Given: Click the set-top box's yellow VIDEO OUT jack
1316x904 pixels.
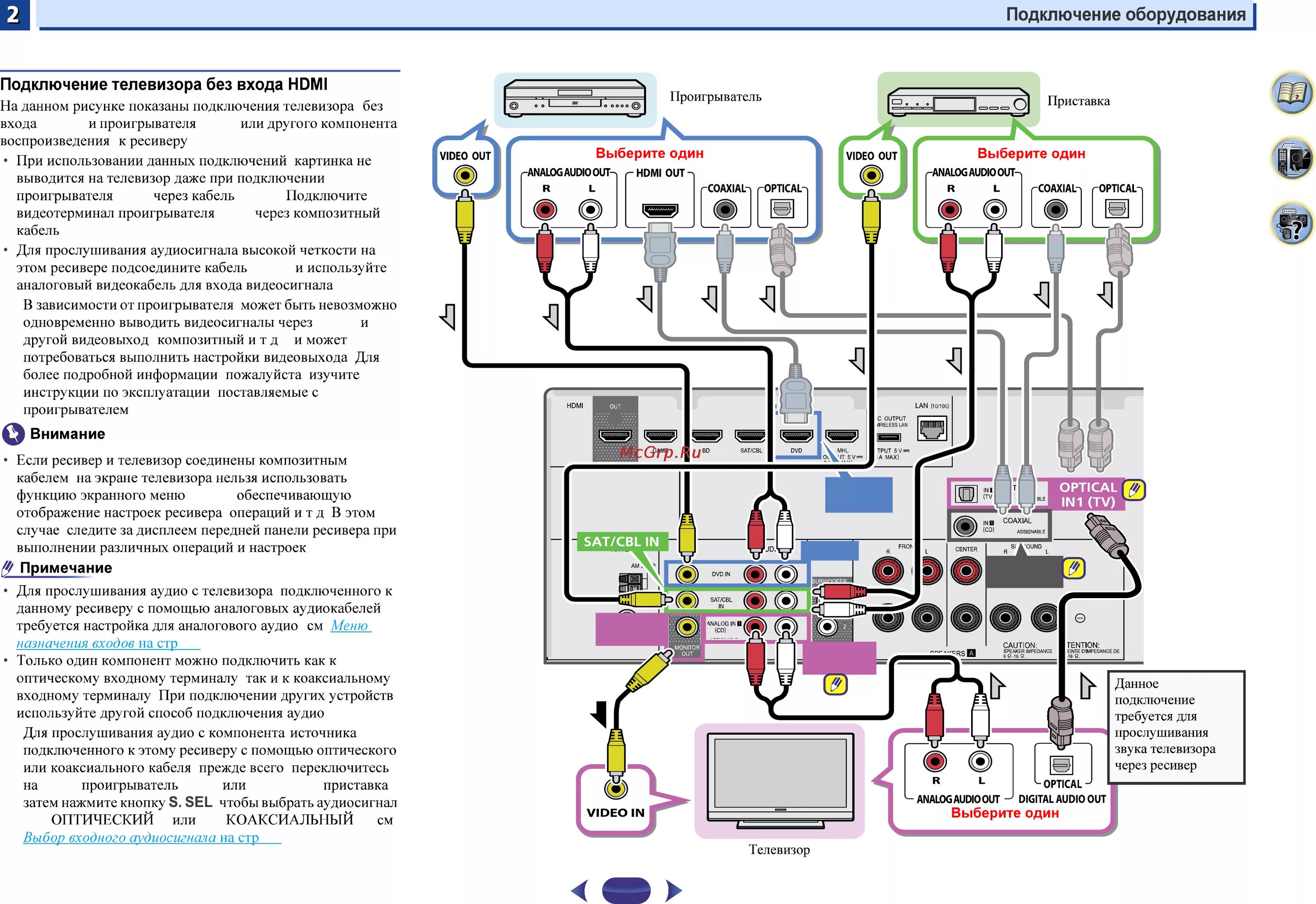Looking at the screenshot, I should [x=871, y=176].
